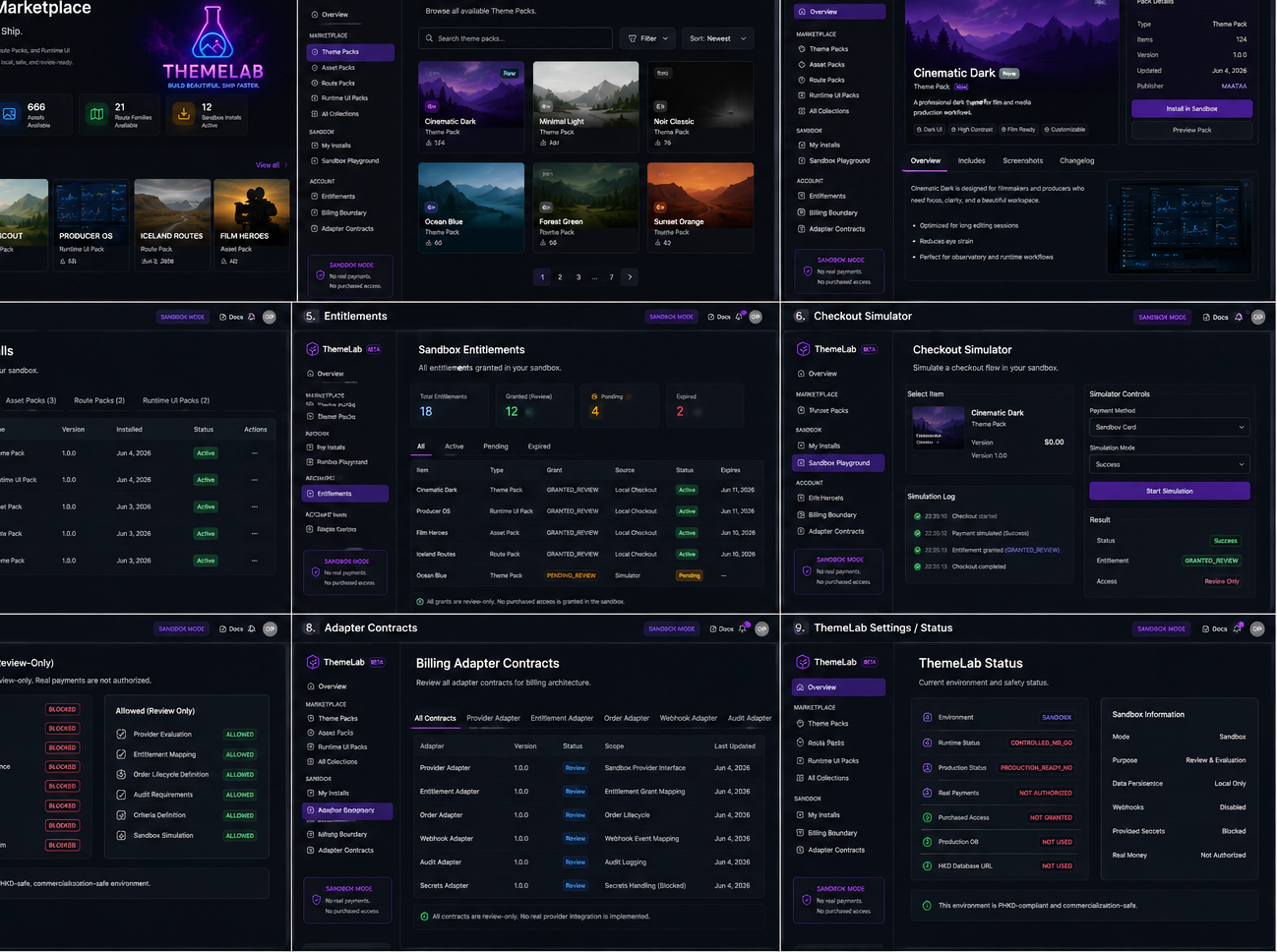
Task: Click the ThemeLab logo in the Adapter Contracts sidebar
Action: (x=313, y=662)
